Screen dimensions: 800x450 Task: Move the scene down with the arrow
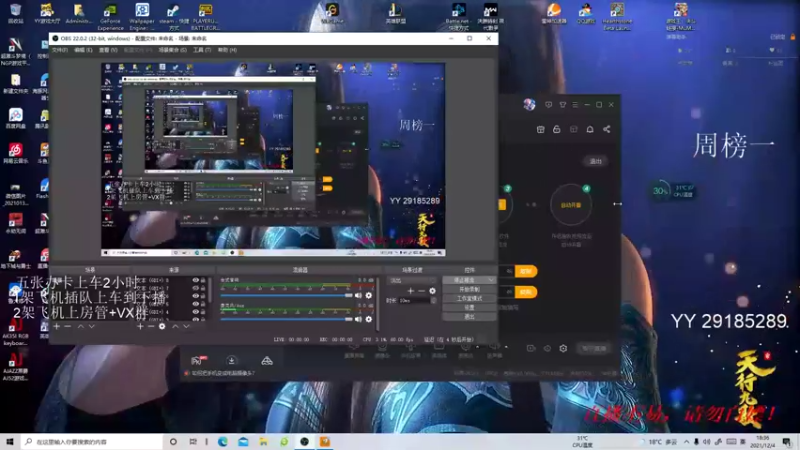(x=92, y=326)
